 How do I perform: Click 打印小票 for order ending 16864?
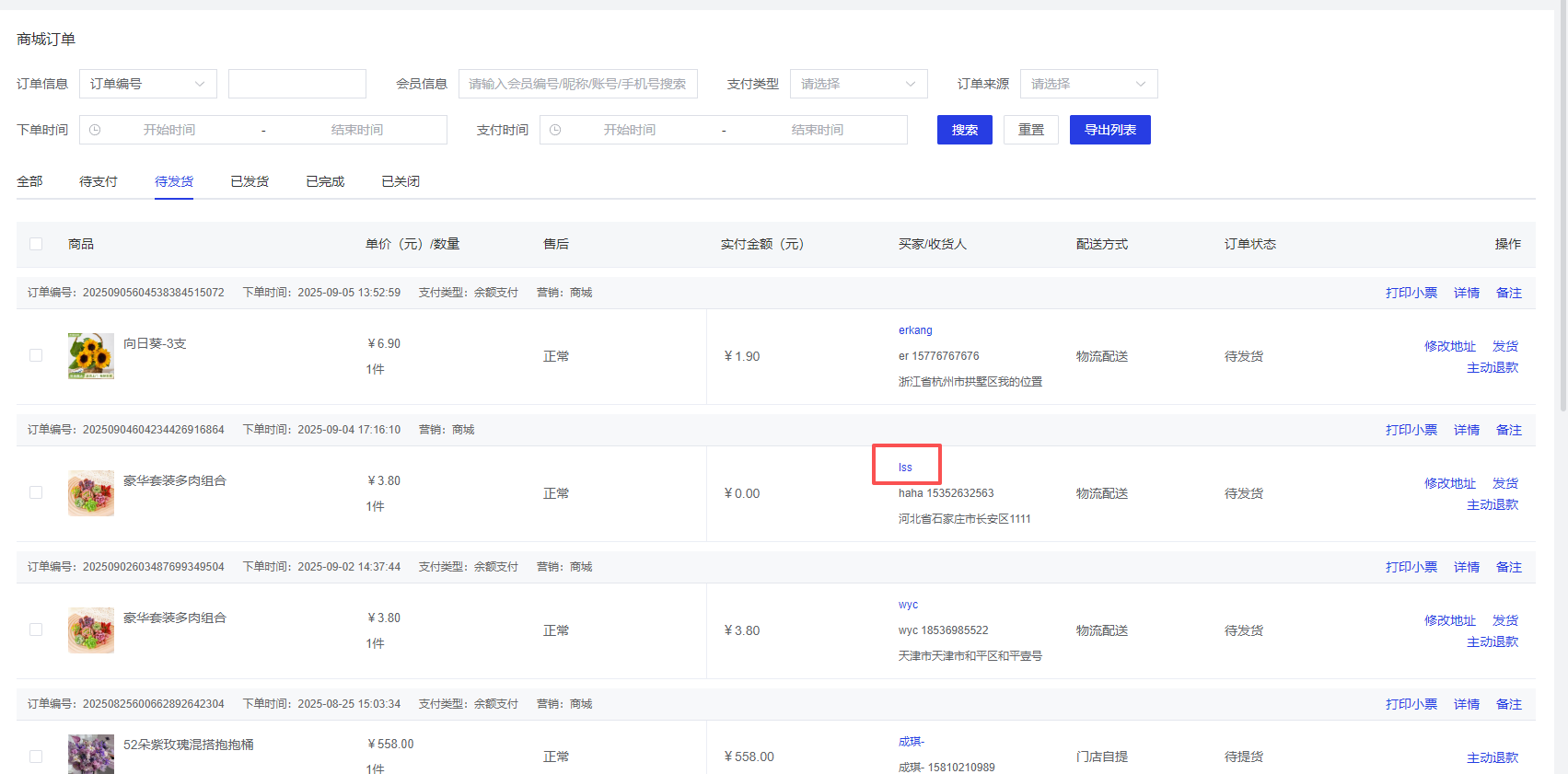(1411, 430)
